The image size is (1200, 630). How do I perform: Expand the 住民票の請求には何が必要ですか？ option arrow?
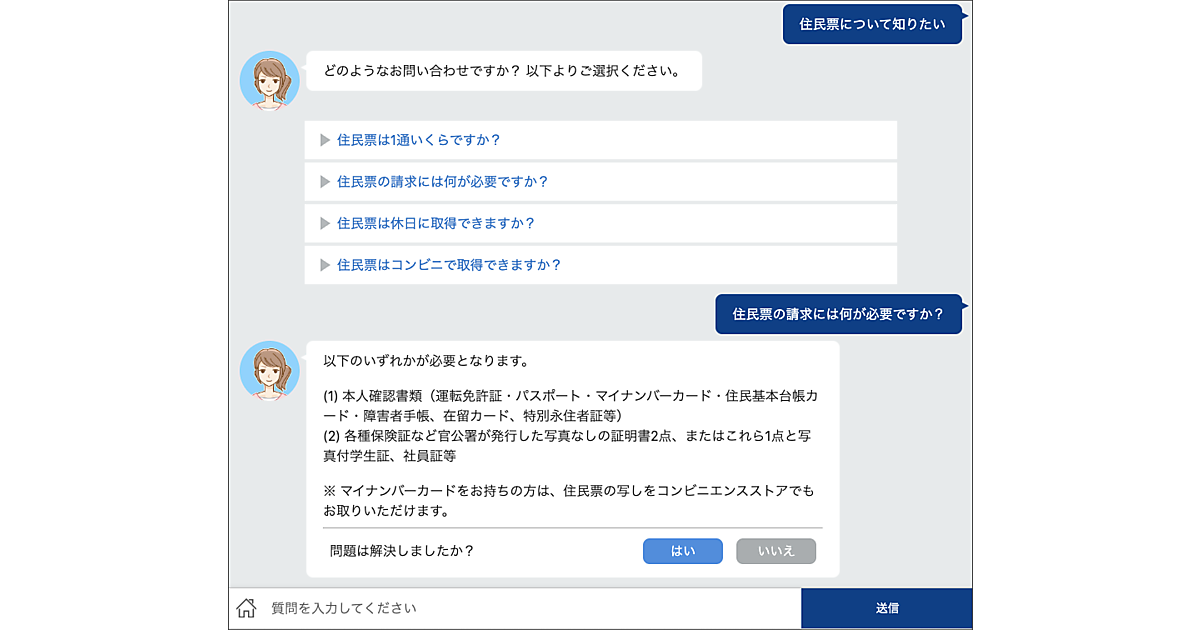(325, 182)
